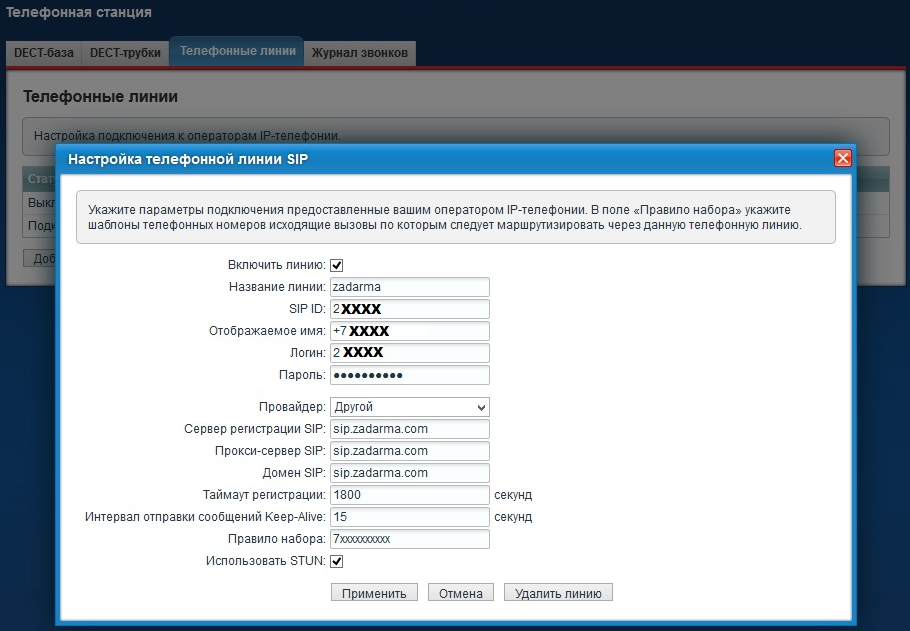Click the "Логин" input field
The width and height of the screenshot is (910, 631).
409,353
